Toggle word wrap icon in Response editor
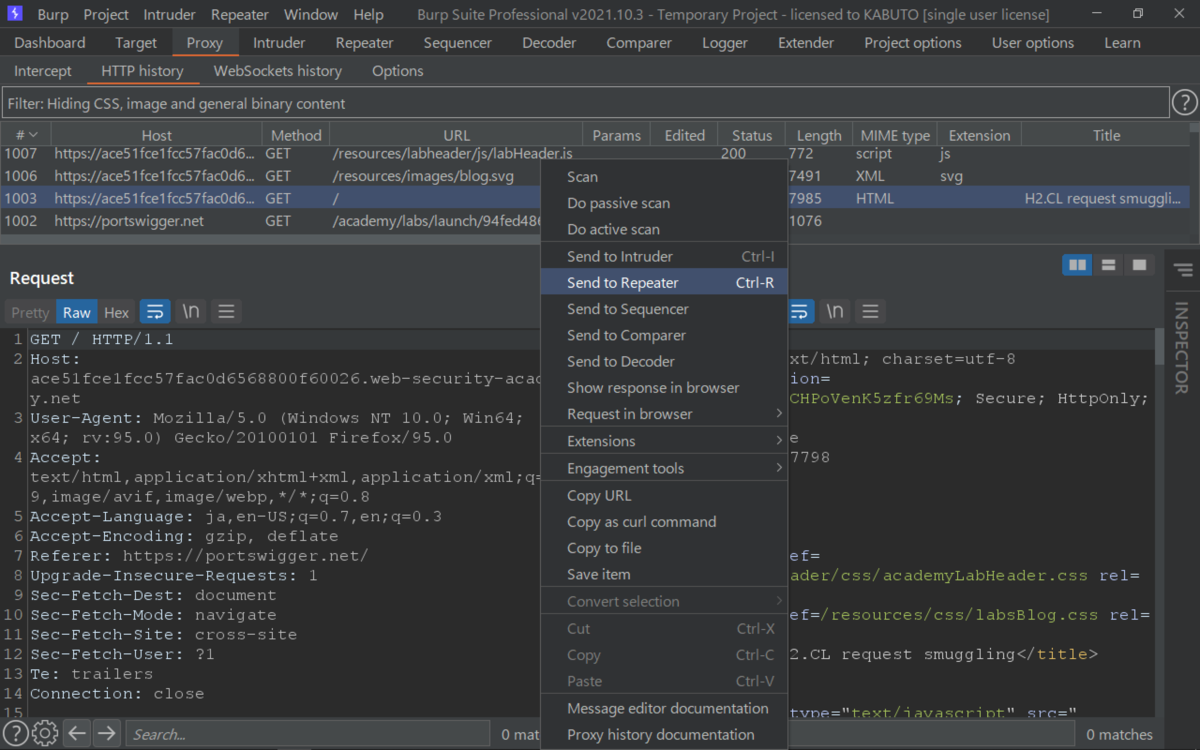The width and height of the screenshot is (1200, 750). pyautogui.click(x=800, y=312)
